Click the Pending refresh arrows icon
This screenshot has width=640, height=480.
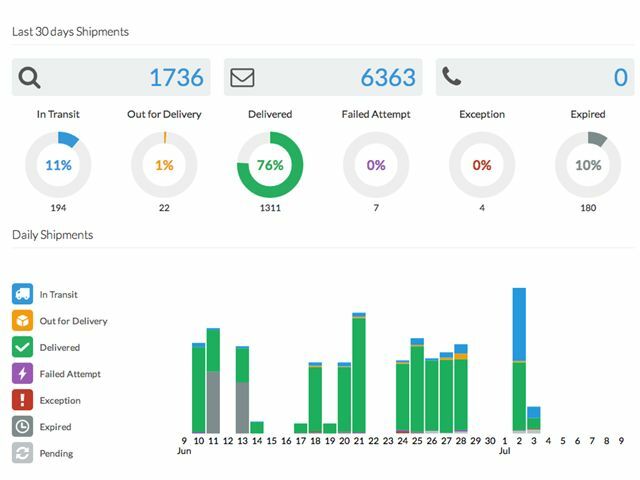23,453
